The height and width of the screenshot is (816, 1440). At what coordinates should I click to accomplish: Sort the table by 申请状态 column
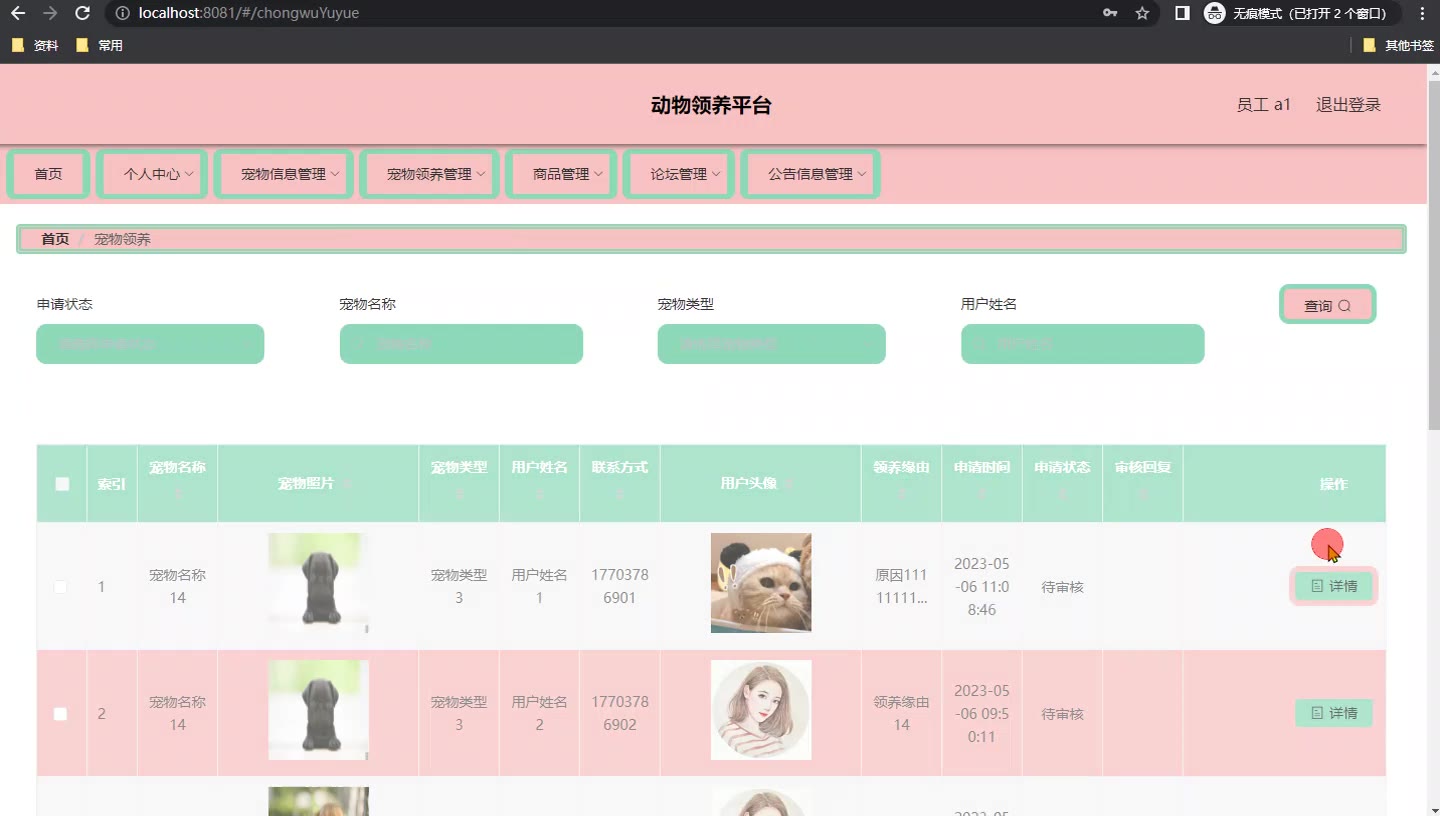point(1062,493)
